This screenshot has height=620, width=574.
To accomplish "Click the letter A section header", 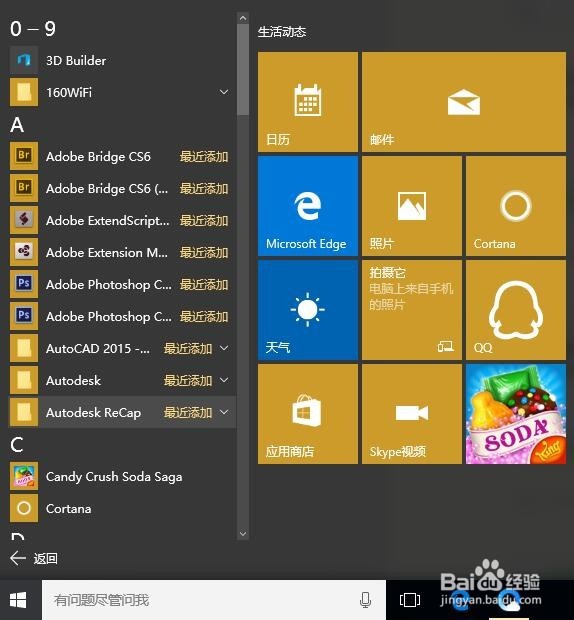I will tap(17, 125).
